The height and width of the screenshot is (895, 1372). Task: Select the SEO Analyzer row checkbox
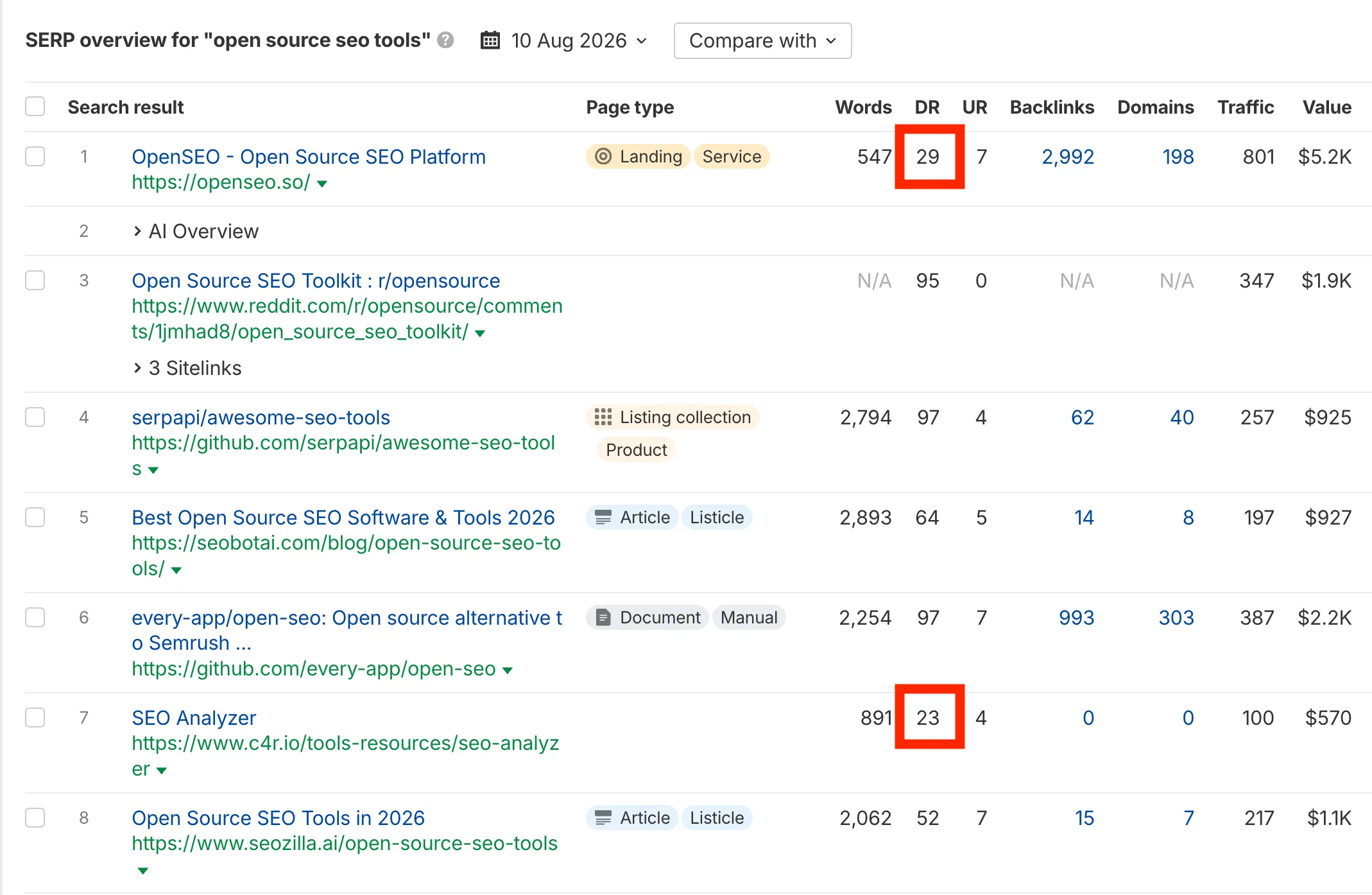click(x=35, y=718)
